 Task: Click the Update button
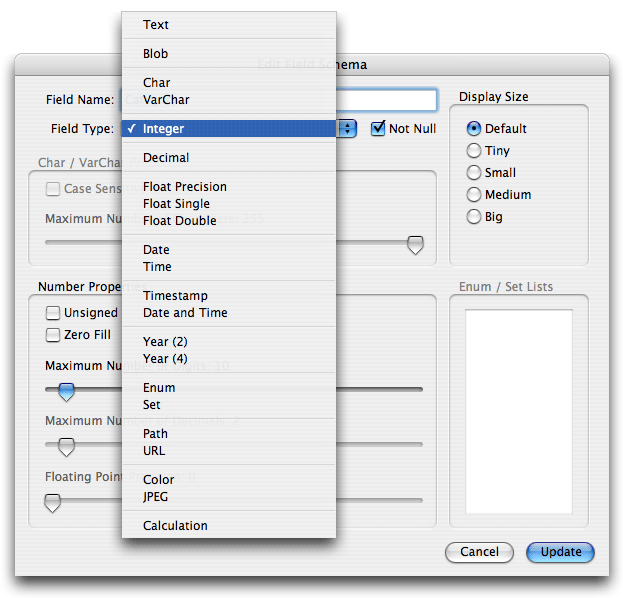(560, 552)
